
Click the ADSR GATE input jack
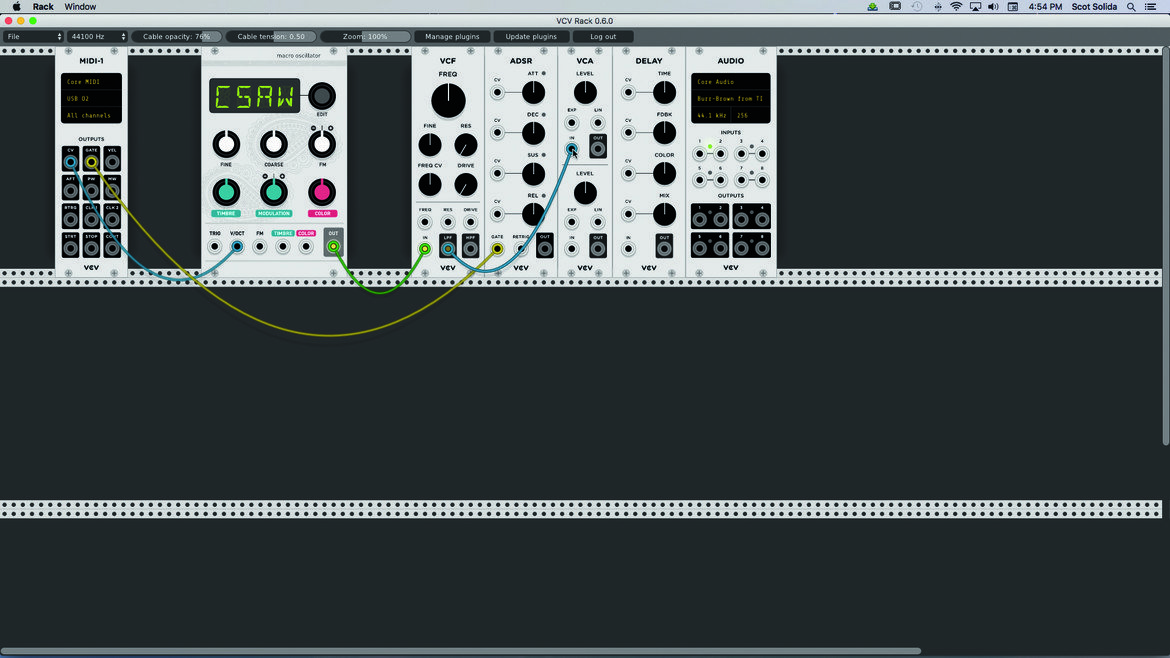(x=497, y=248)
